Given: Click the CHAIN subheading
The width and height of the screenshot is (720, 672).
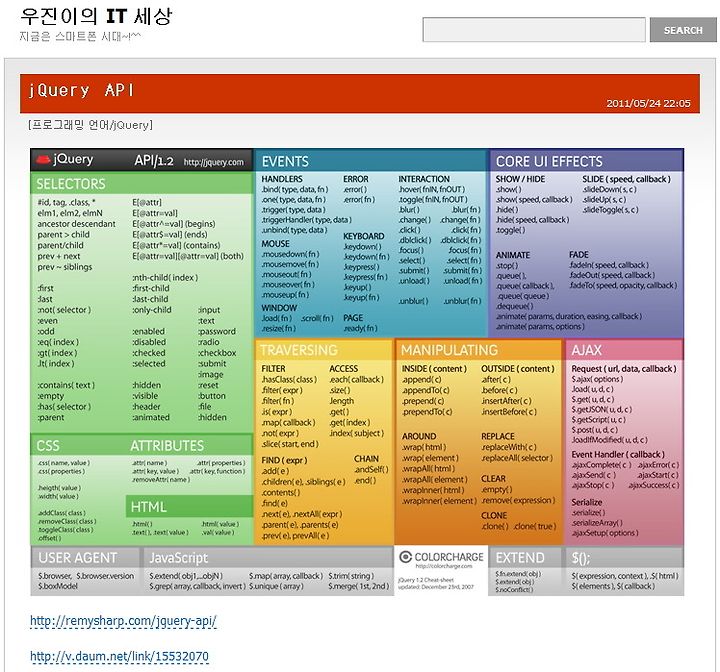Looking at the screenshot, I should 366,459.
